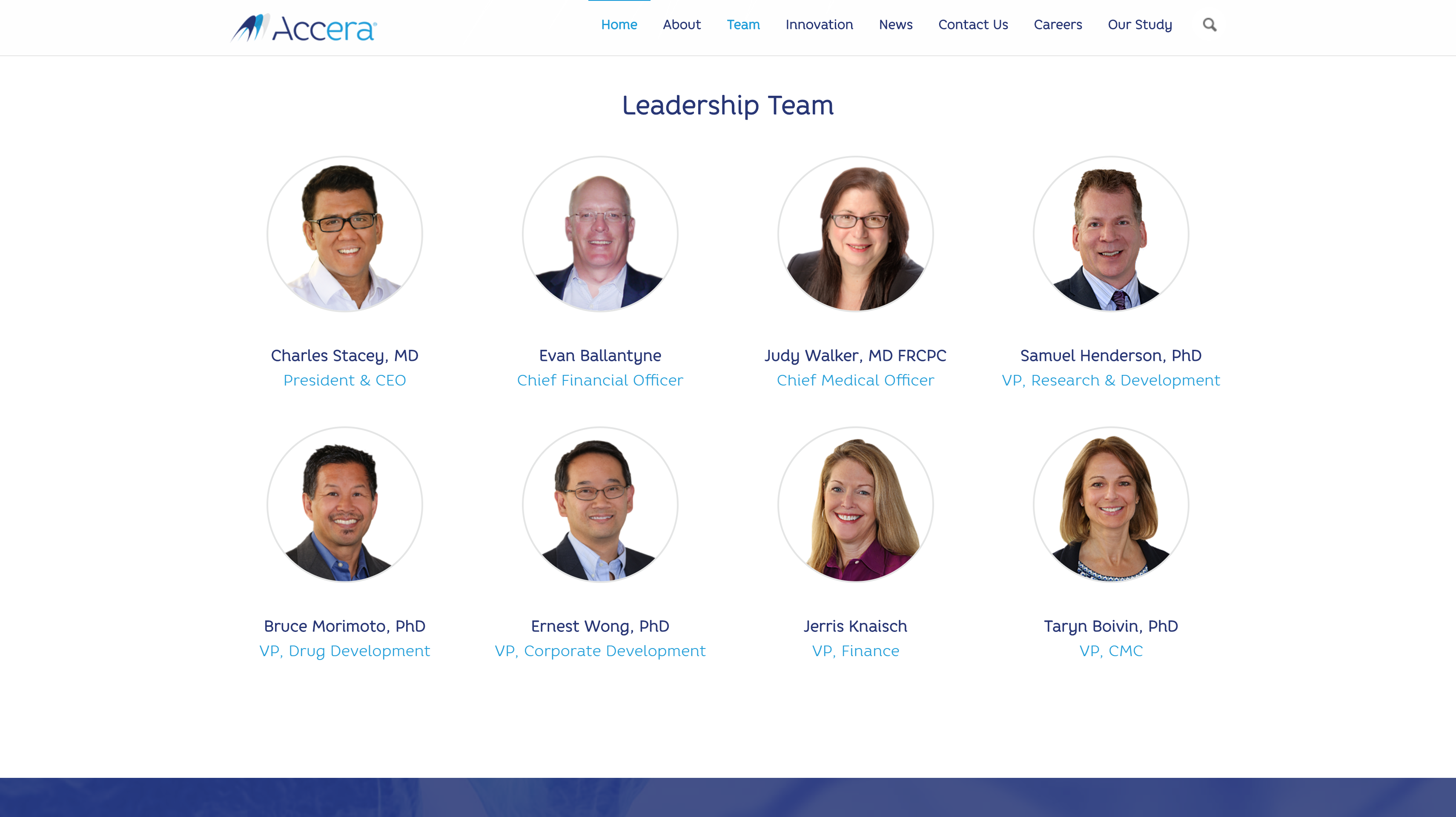Navigate to Careers

pos(1058,25)
